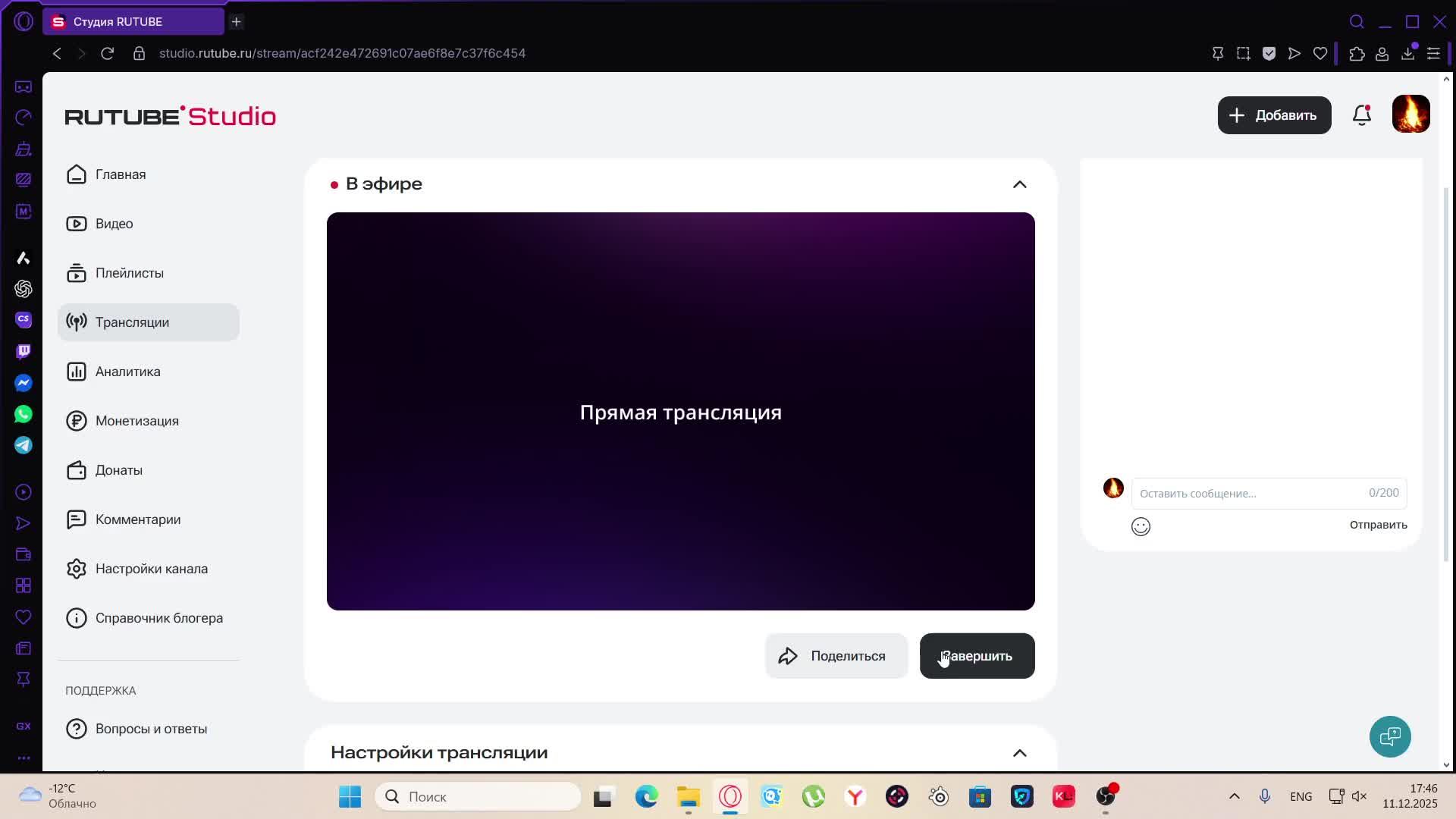Click the Поделиться button
This screenshot has width=1456, height=819.
(836, 656)
